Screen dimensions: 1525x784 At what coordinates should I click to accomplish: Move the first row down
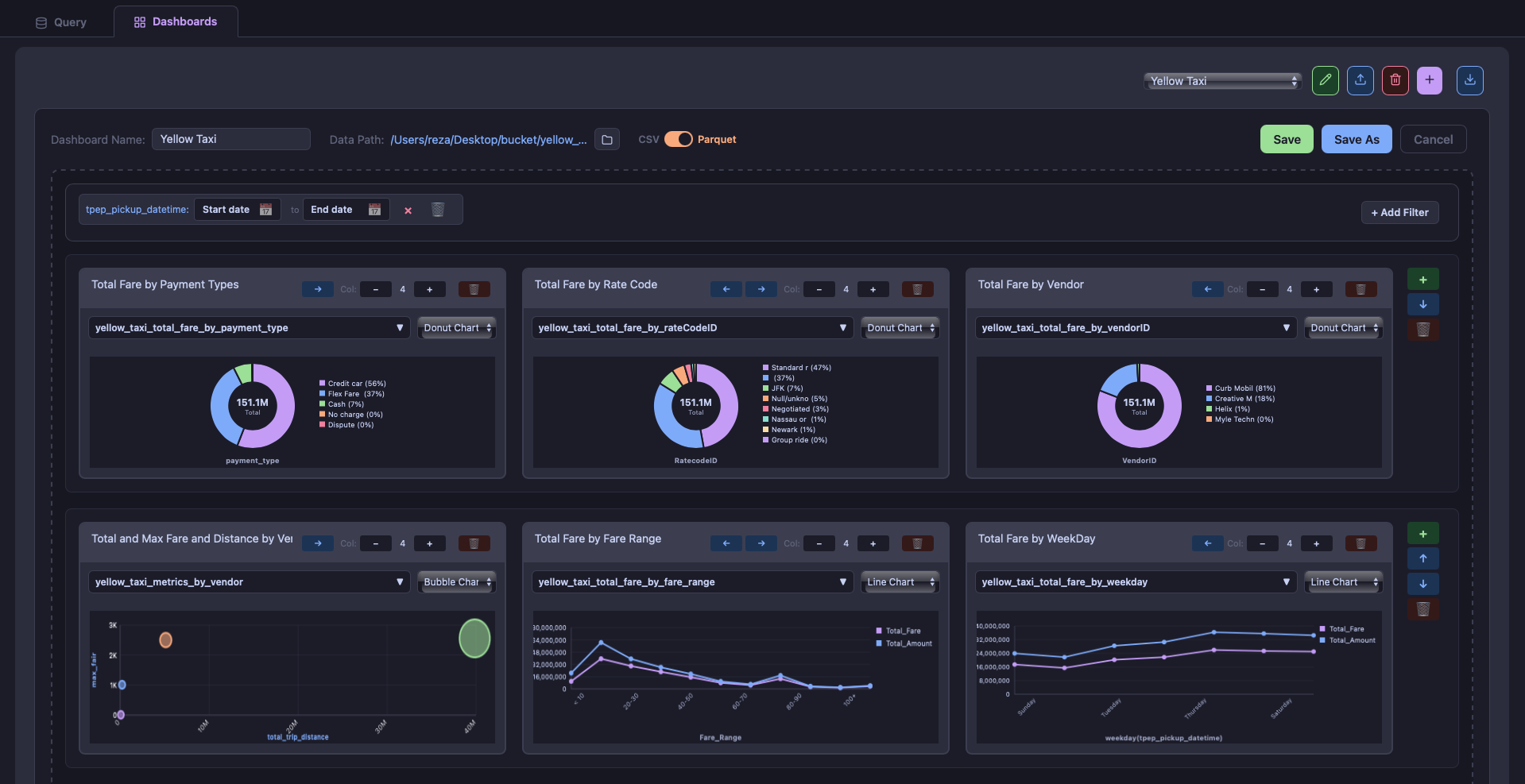[x=1423, y=304]
